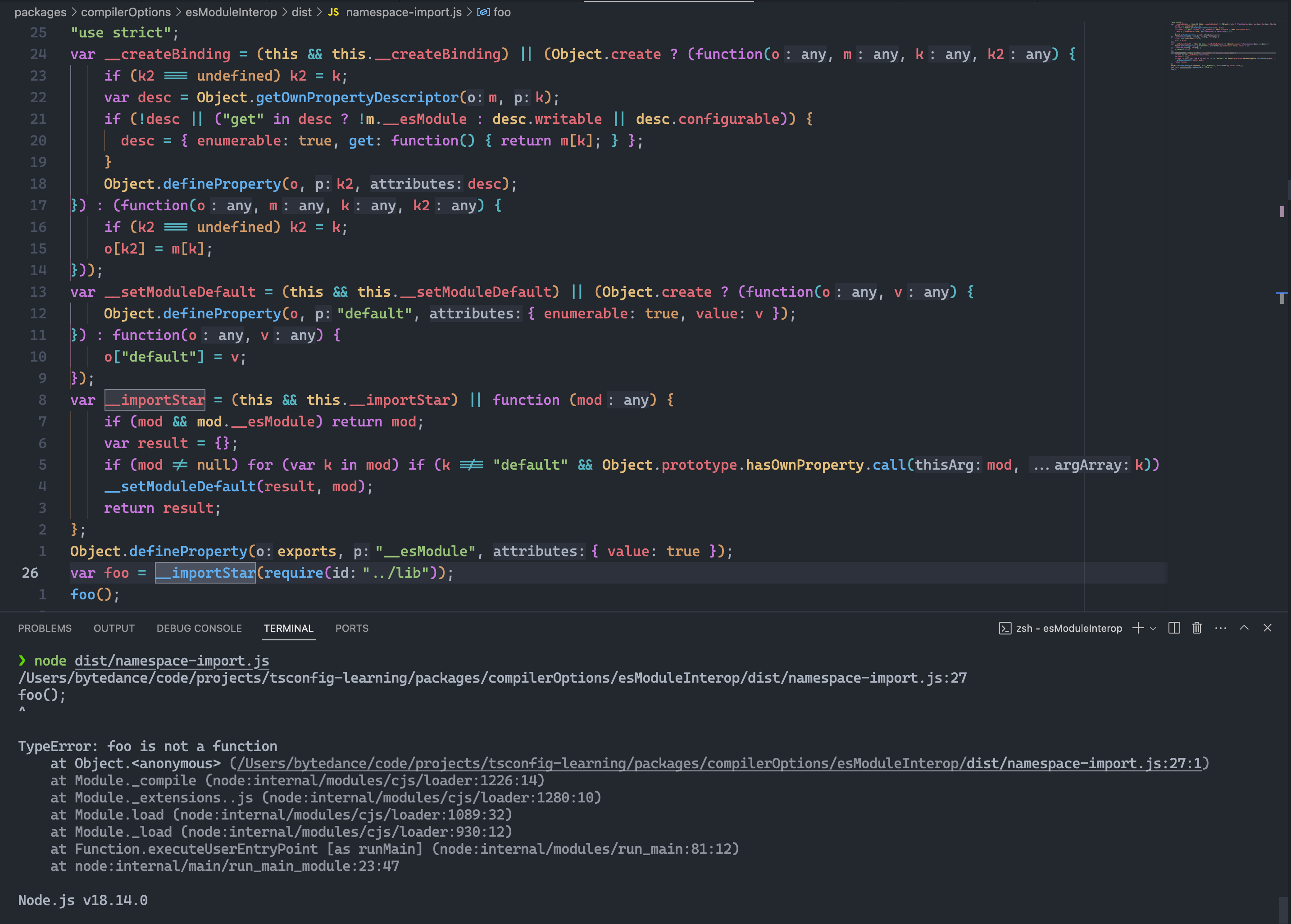Image resolution: width=1291 pixels, height=924 pixels.
Task: Click the 'foo' symbol breadcrumb
Action: pyautogui.click(x=502, y=12)
